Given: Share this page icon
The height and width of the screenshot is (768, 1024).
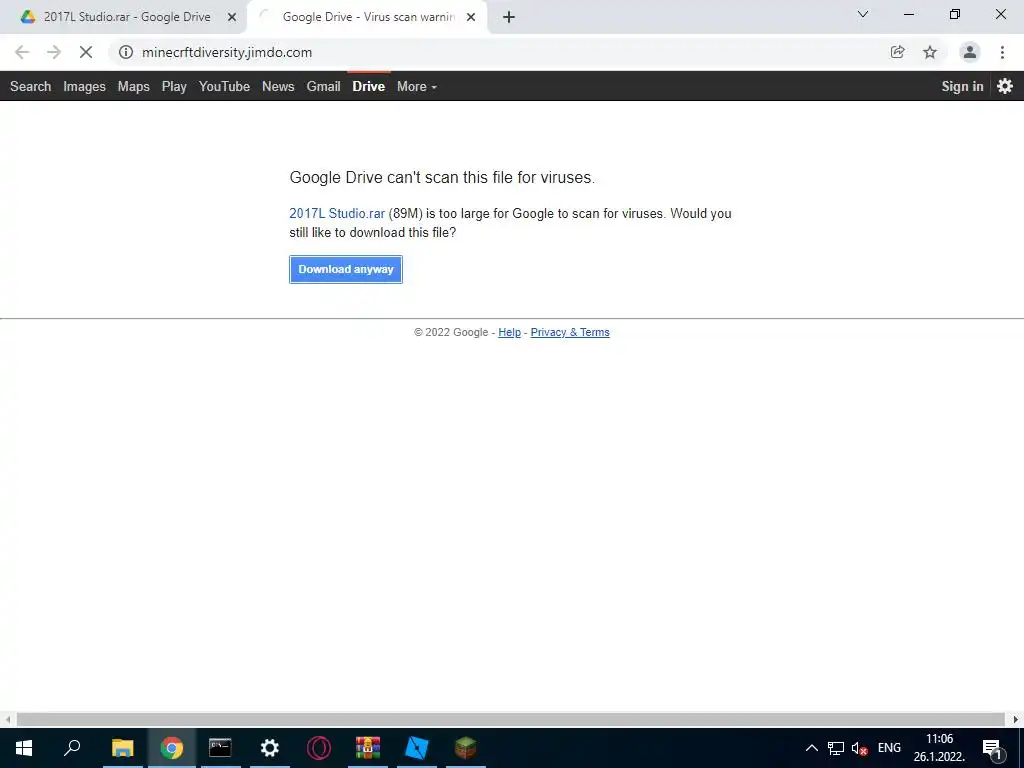Looking at the screenshot, I should tap(897, 52).
